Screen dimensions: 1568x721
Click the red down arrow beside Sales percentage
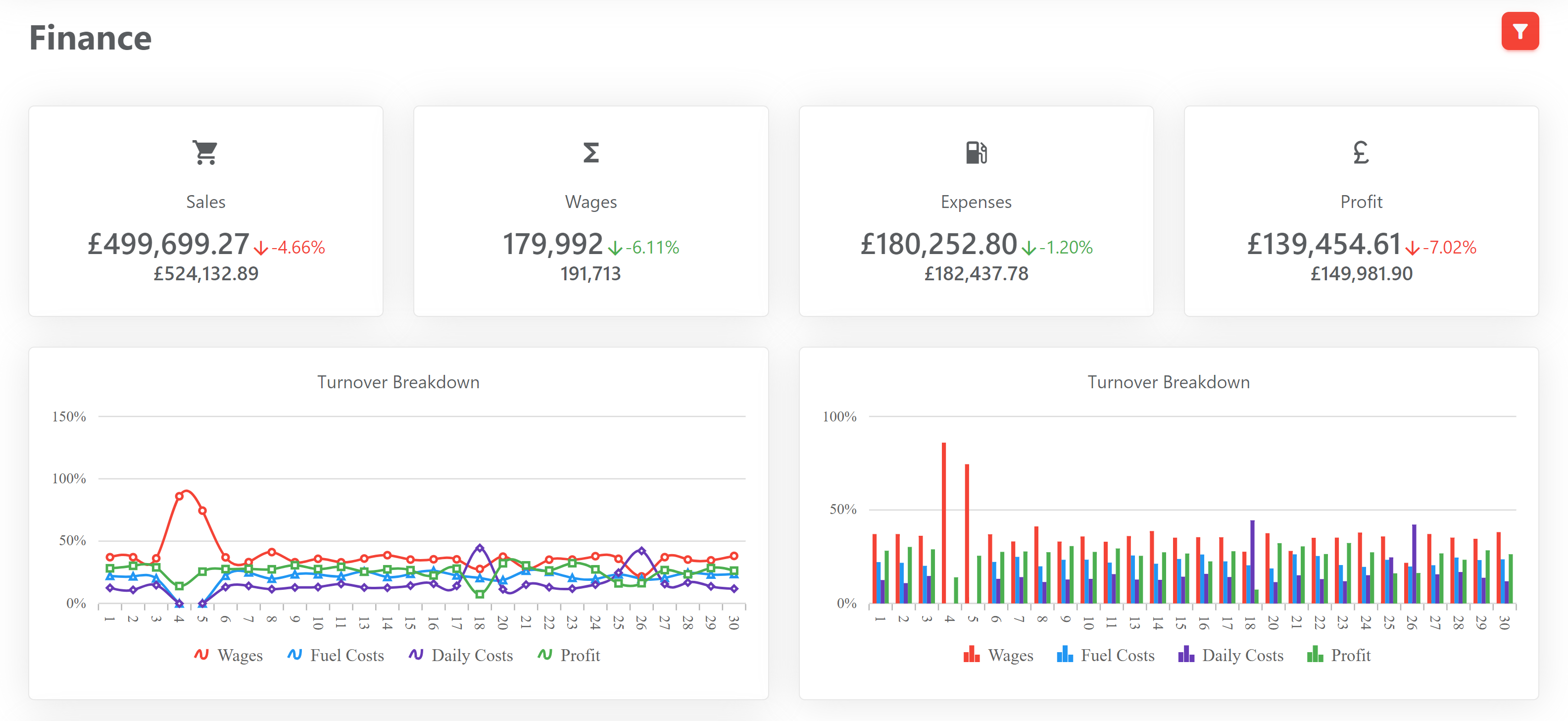260,248
